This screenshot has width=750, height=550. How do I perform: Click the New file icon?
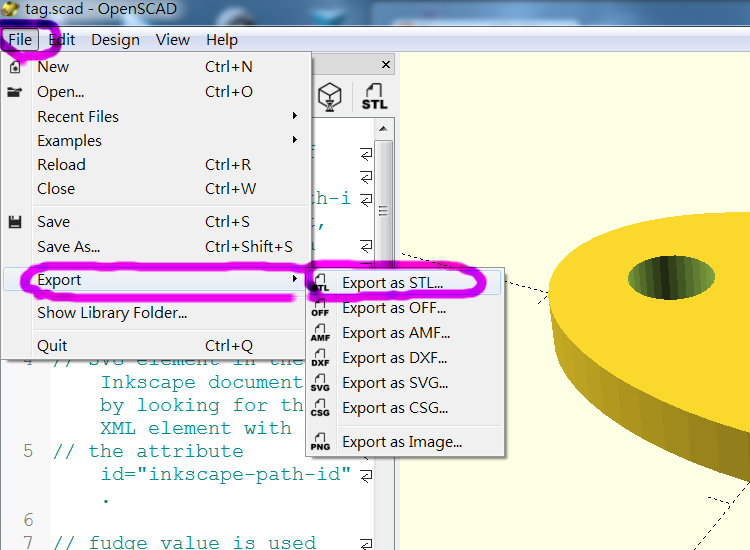click(x=15, y=67)
